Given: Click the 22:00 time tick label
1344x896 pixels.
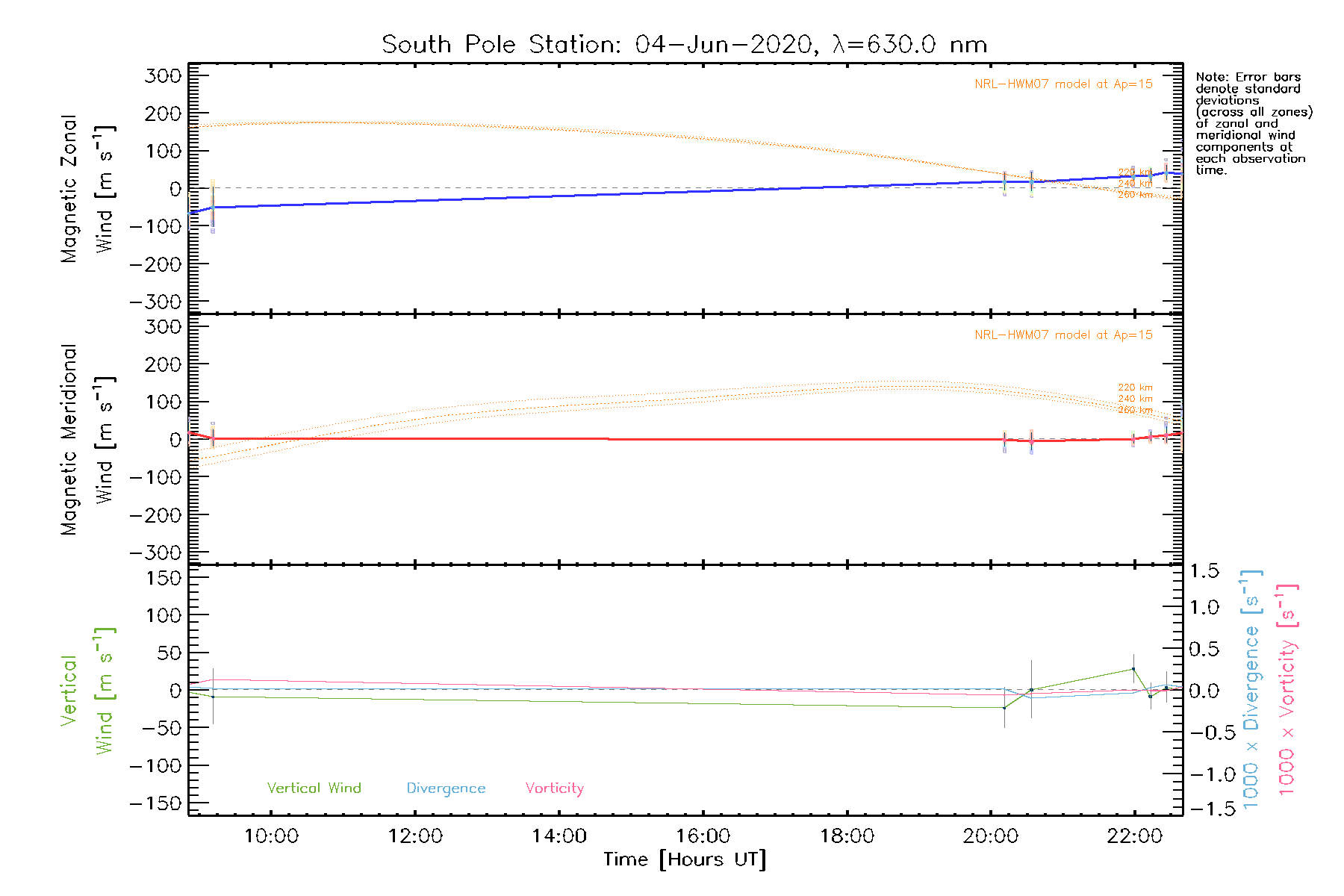Looking at the screenshot, I should 1134,836.
